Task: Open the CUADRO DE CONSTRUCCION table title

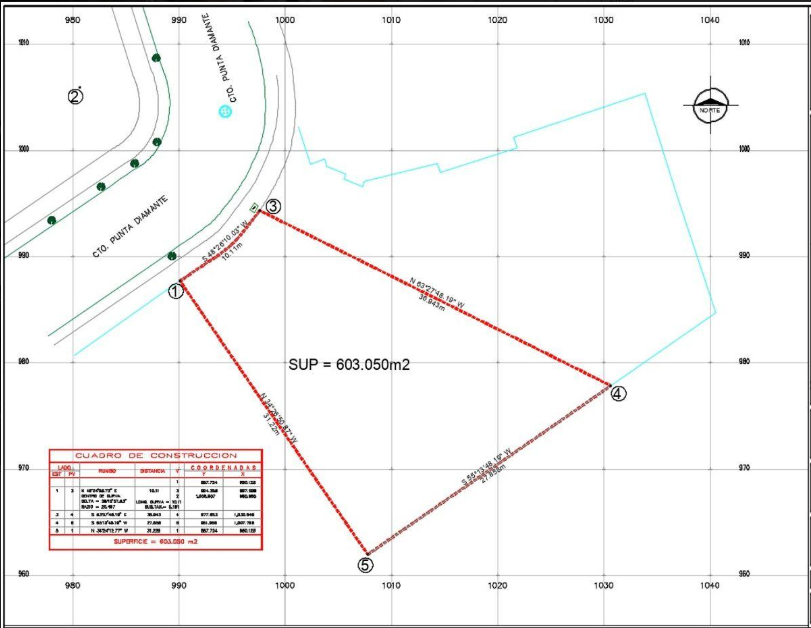Action: (x=155, y=455)
